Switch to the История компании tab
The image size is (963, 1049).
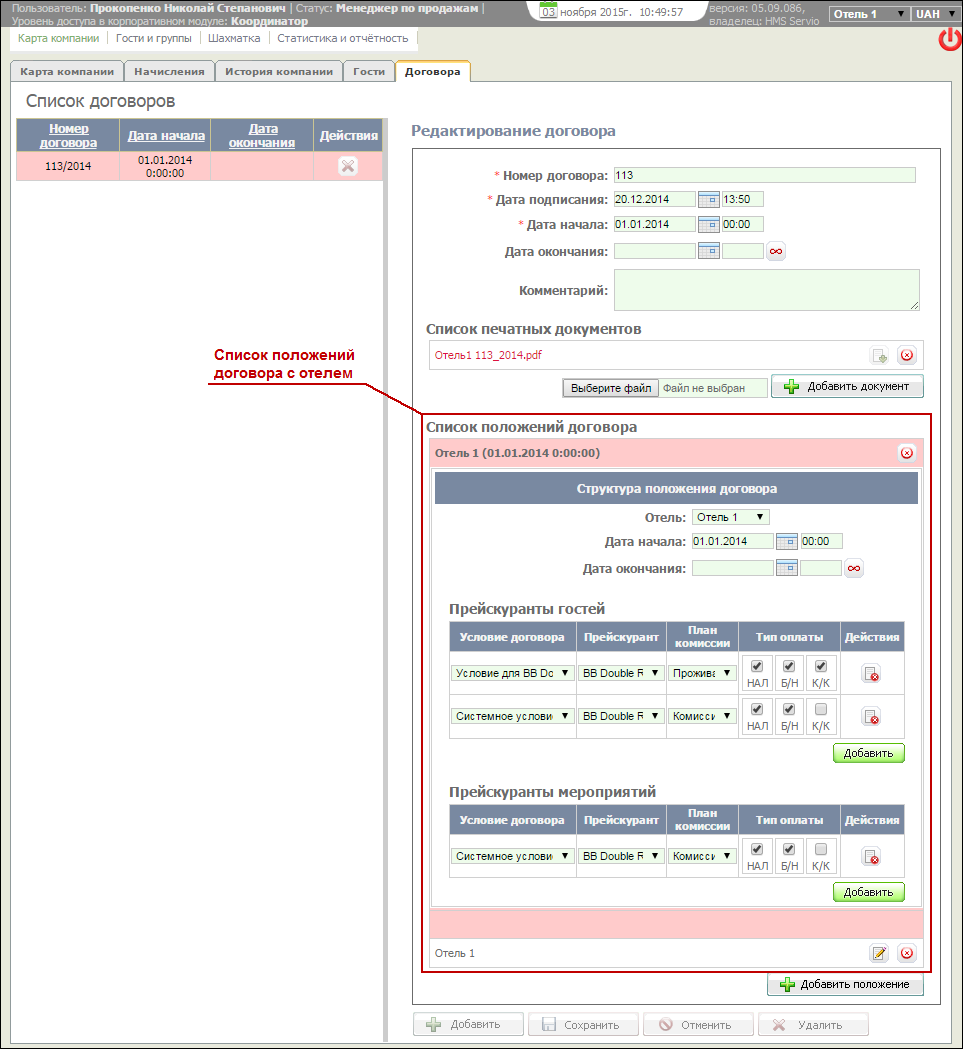279,72
